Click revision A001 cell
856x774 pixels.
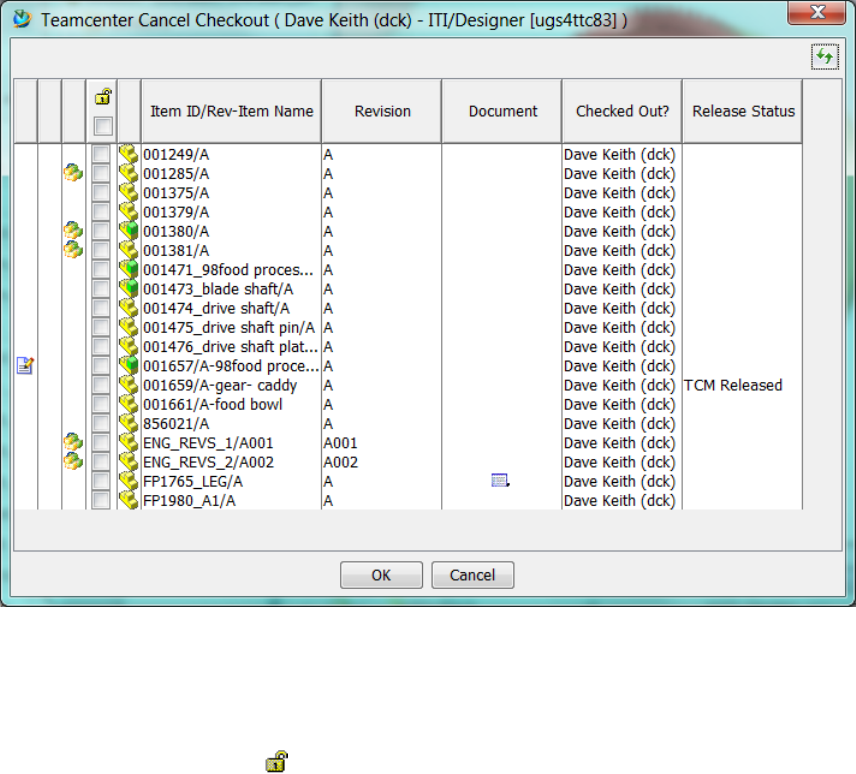(x=340, y=443)
